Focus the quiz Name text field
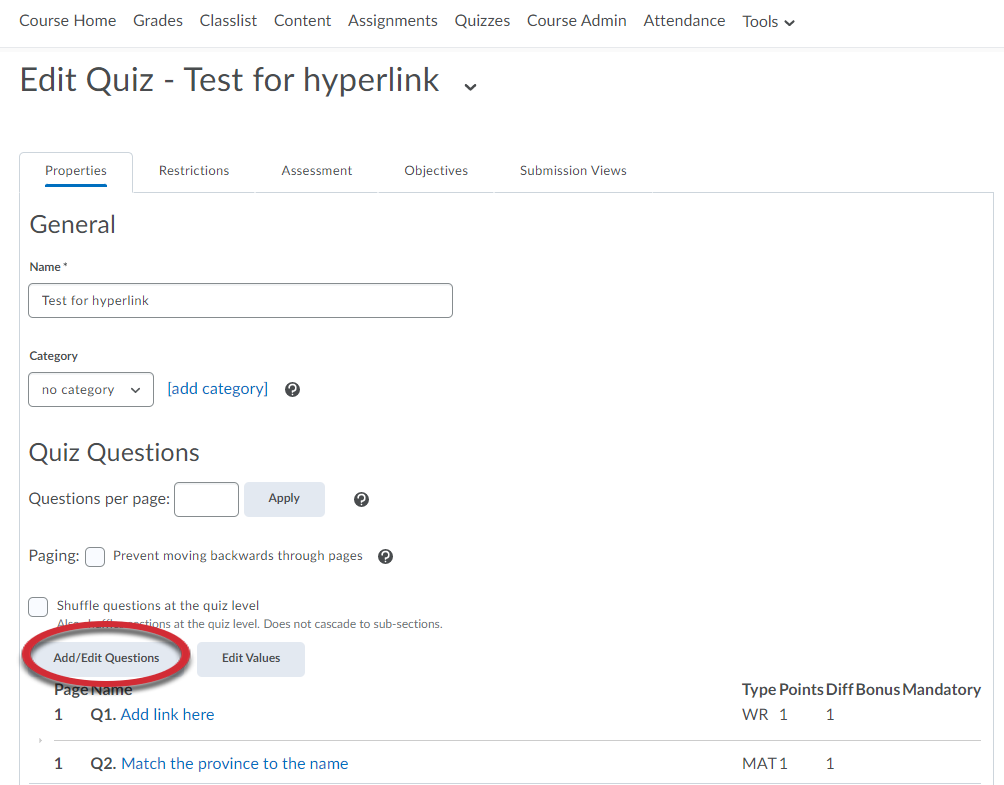 241,300
